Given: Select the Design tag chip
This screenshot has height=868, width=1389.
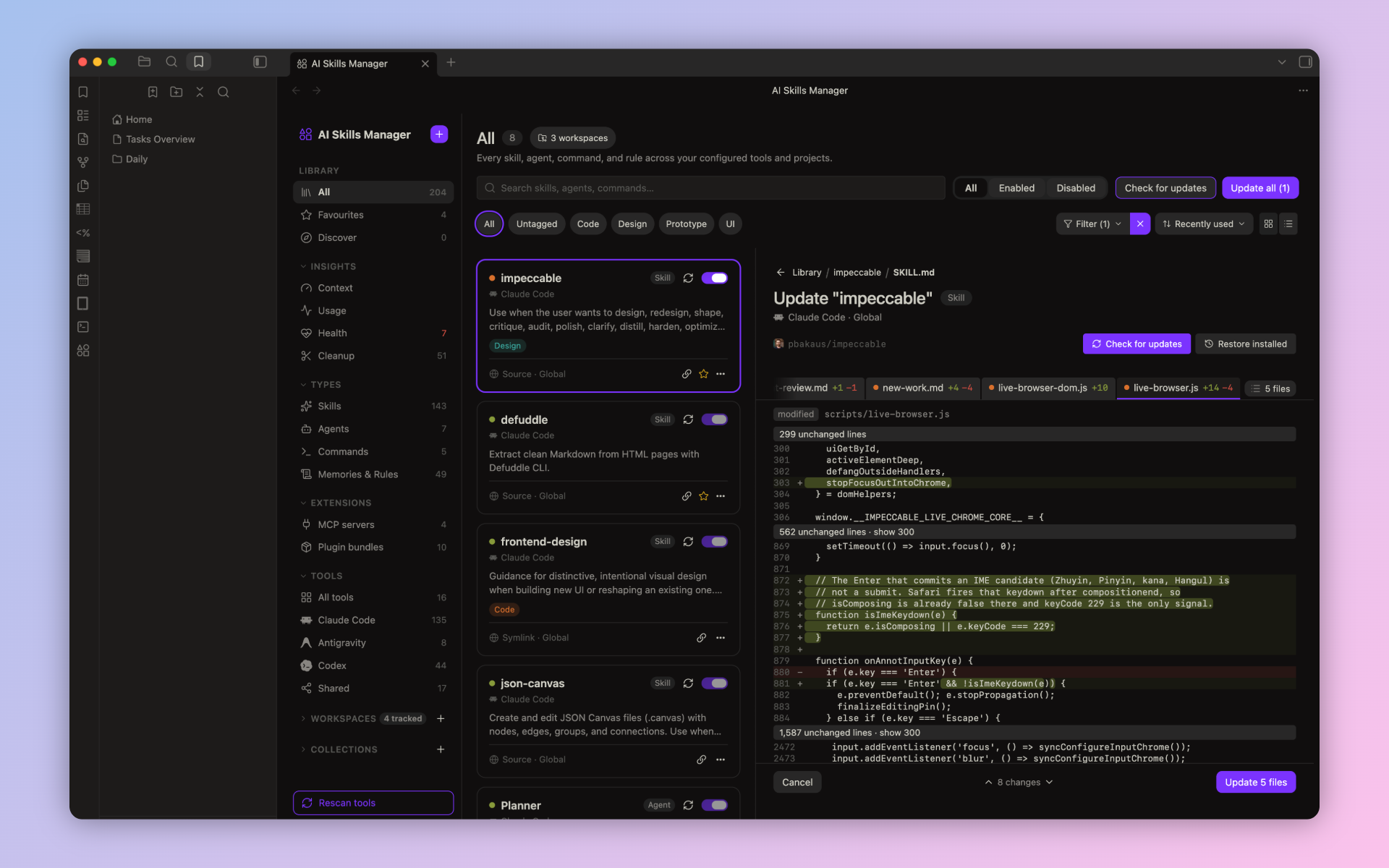Looking at the screenshot, I should (632, 224).
